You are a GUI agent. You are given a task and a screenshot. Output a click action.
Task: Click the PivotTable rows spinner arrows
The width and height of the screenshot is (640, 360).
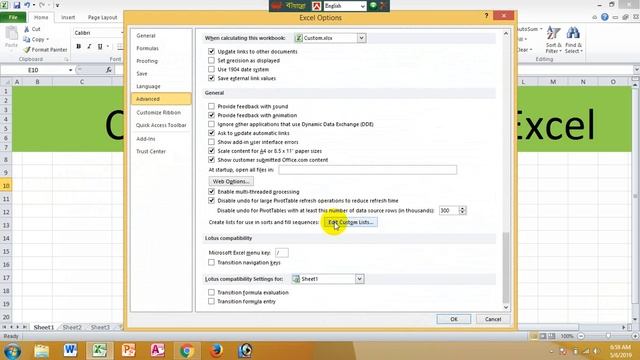462,210
